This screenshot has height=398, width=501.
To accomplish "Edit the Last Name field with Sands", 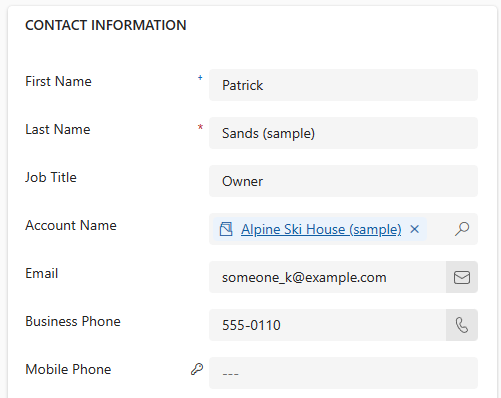I will click(343, 133).
